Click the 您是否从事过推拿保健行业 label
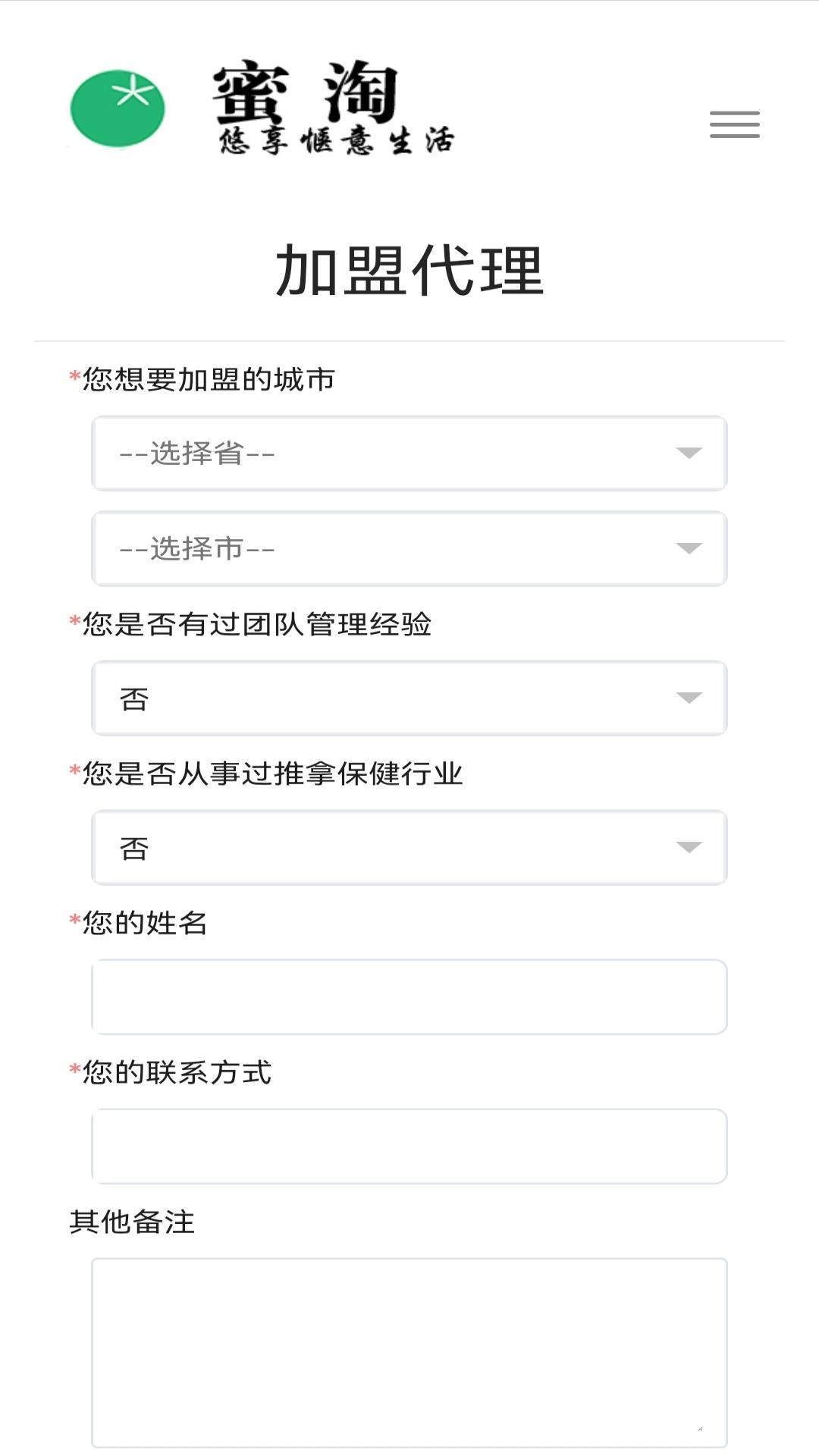The height and width of the screenshot is (1456, 819). [273, 773]
